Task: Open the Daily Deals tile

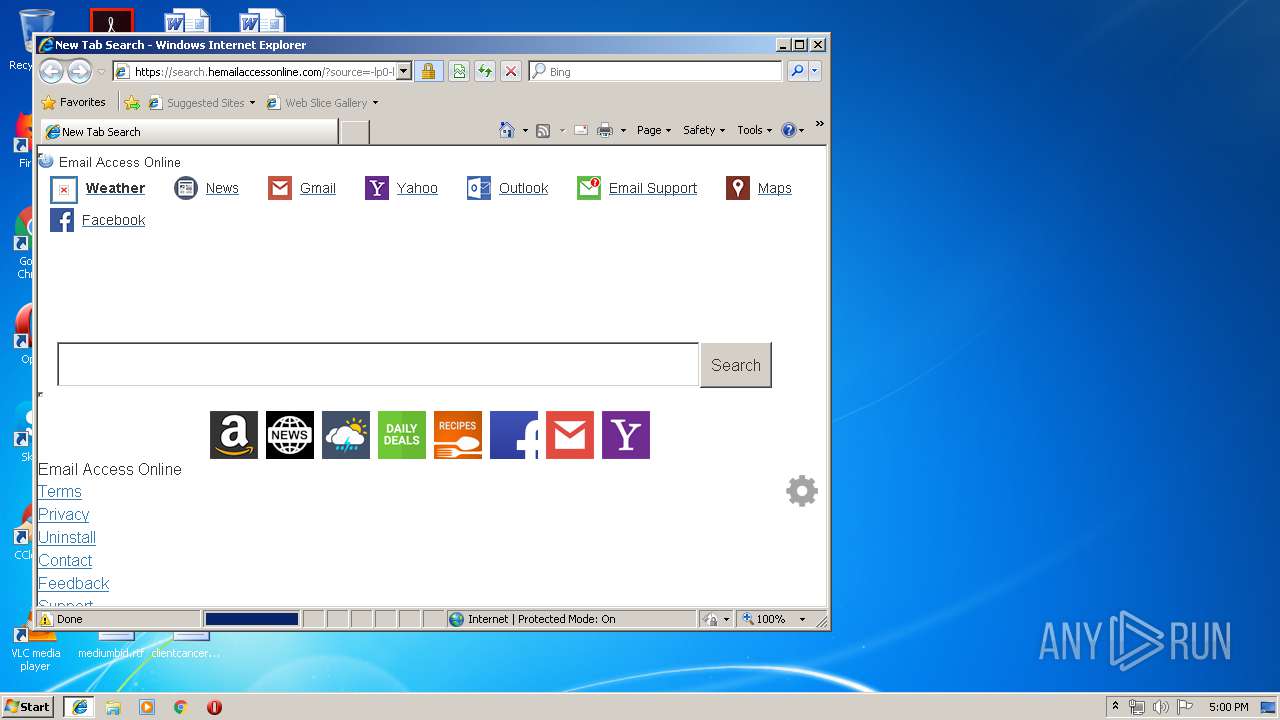Action: coord(402,435)
